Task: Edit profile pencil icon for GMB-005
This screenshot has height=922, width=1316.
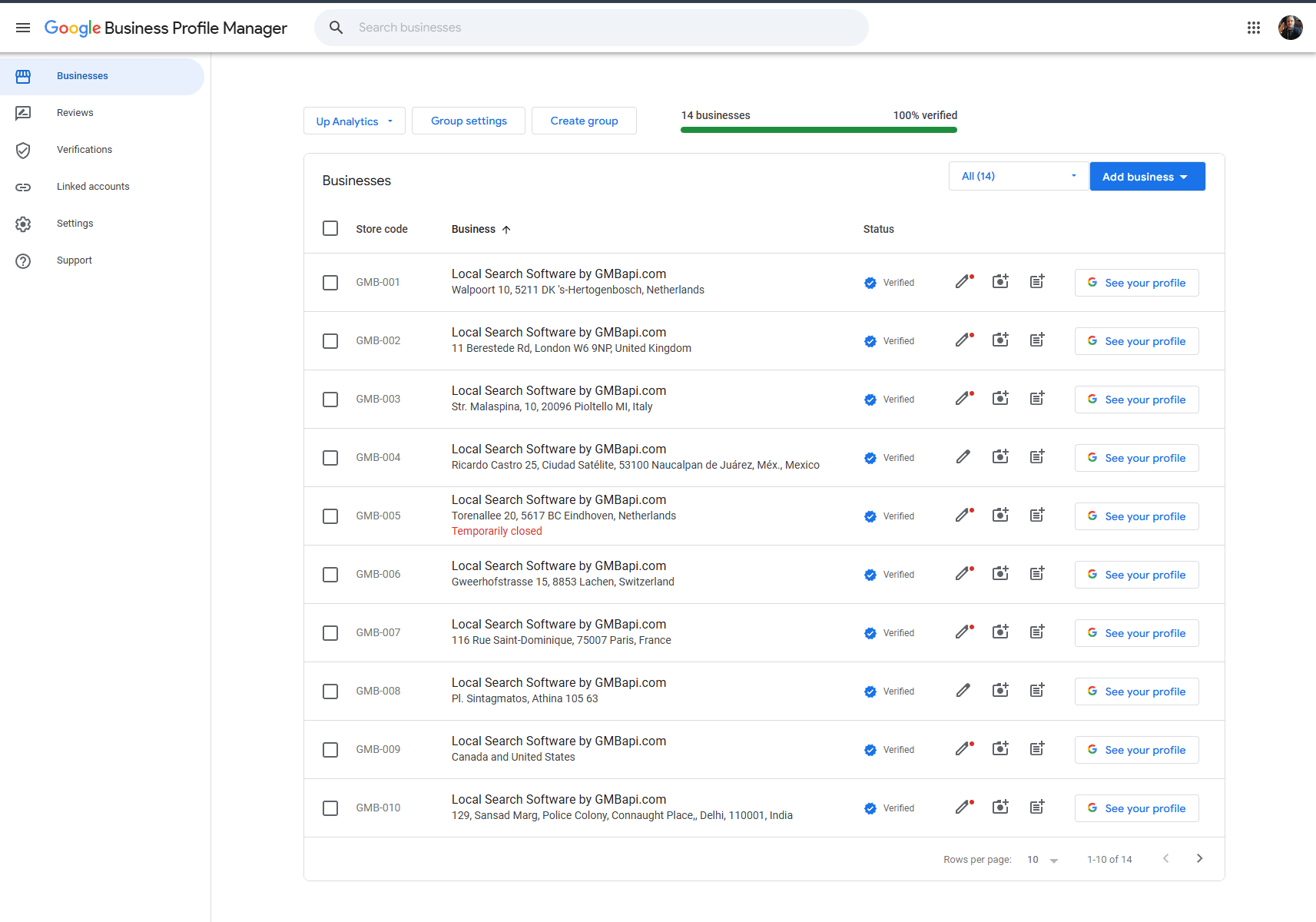Action: click(x=963, y=516)
